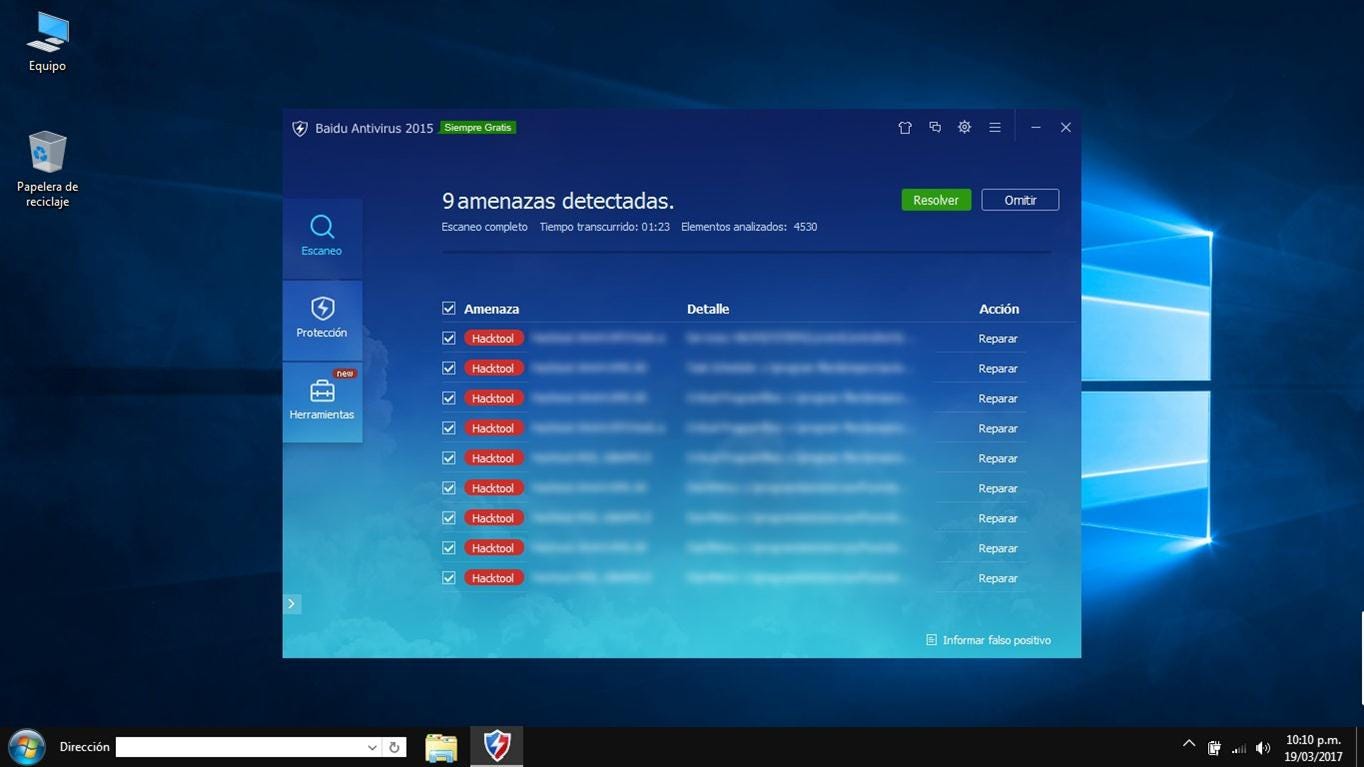Viewport: 1364px width, 767px height.
Task: Click the 'Elementos analizados: 4530' text
Action: coord(749,227)
